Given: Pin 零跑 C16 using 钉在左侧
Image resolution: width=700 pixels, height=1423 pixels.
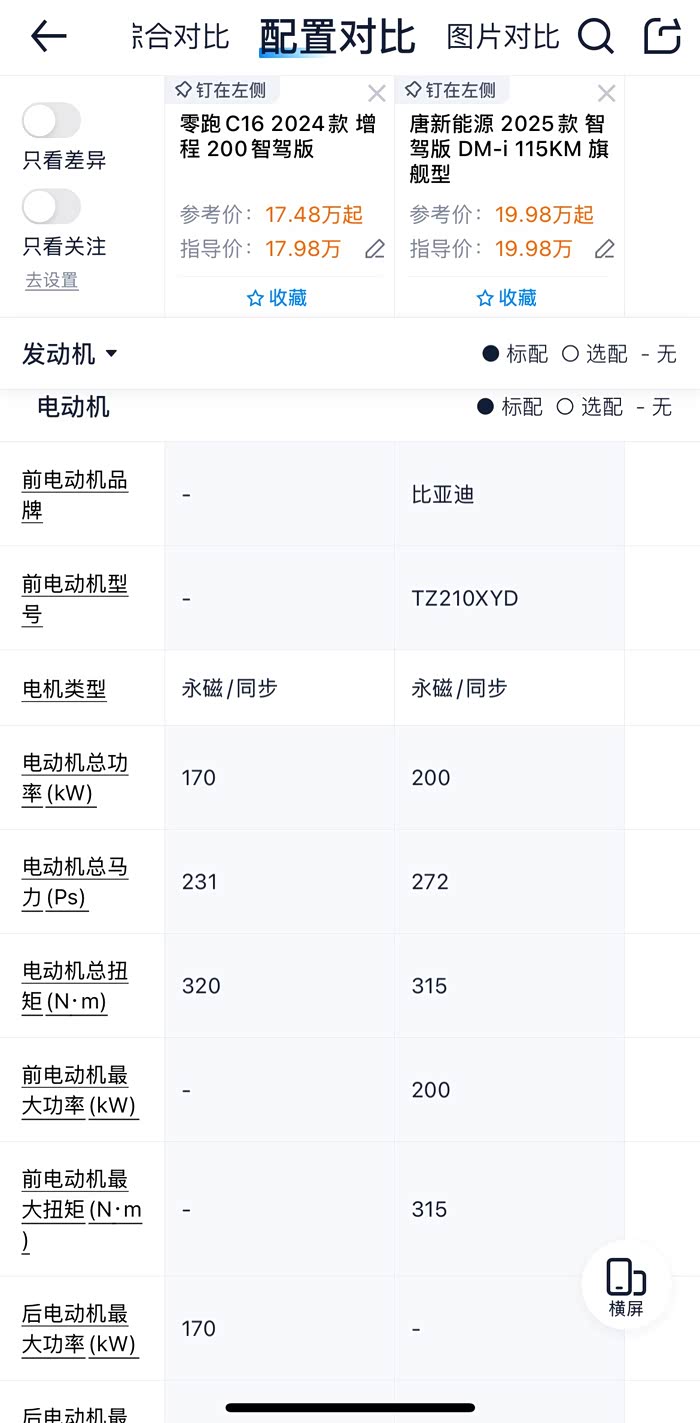Looking at the screenshot, I should pos(221,89).
